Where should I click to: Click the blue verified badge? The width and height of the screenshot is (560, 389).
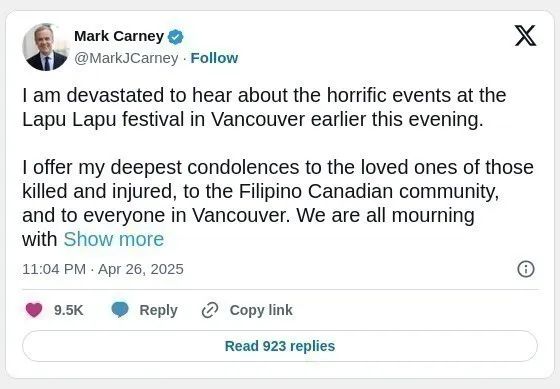[x=175, y=37]
